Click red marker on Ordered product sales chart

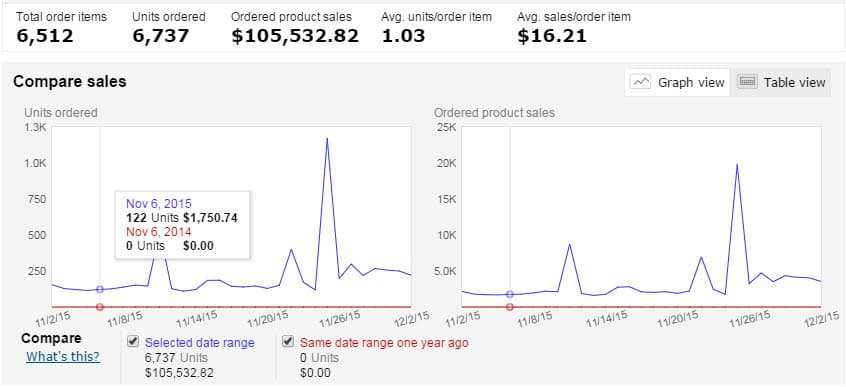[510, 307]
